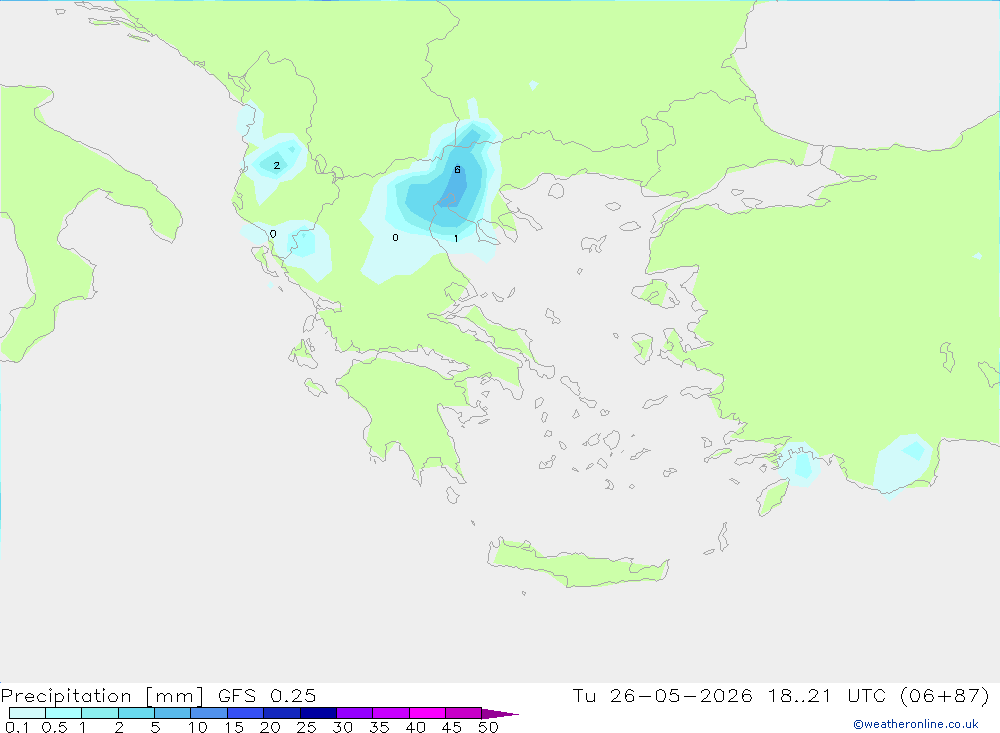Click the '1' precipitation value near Thessaloniki
This screenshot has width=1000, height=733.
(456, 239)
